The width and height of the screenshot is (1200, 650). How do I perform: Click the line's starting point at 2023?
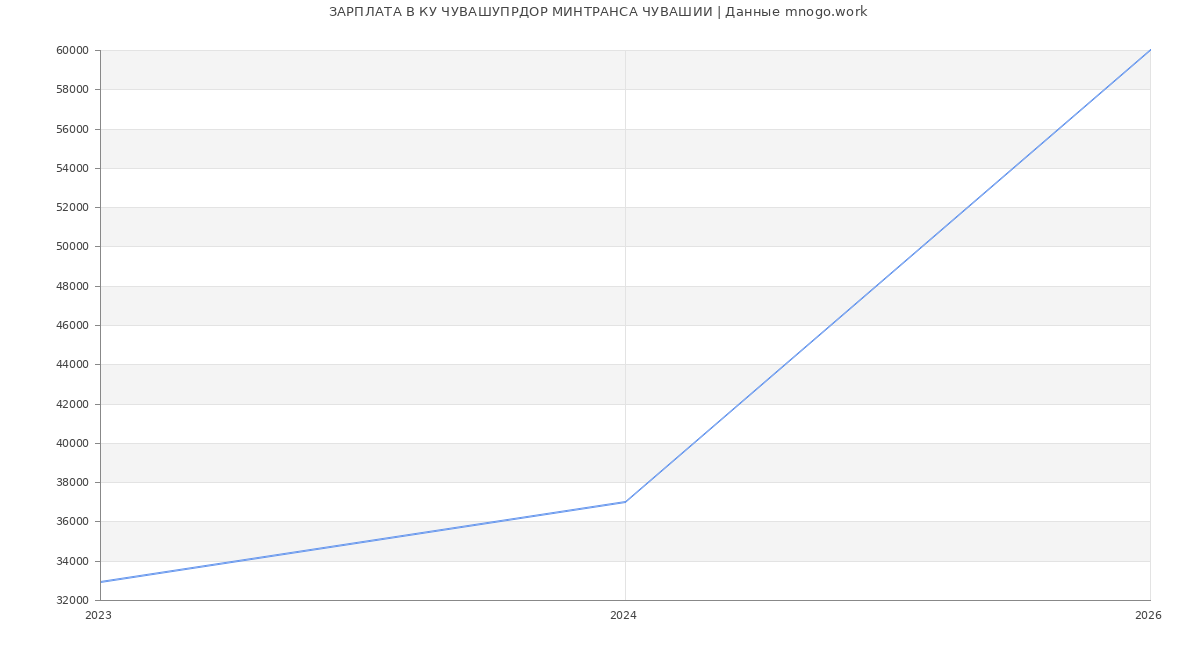(x=101, y=582)
